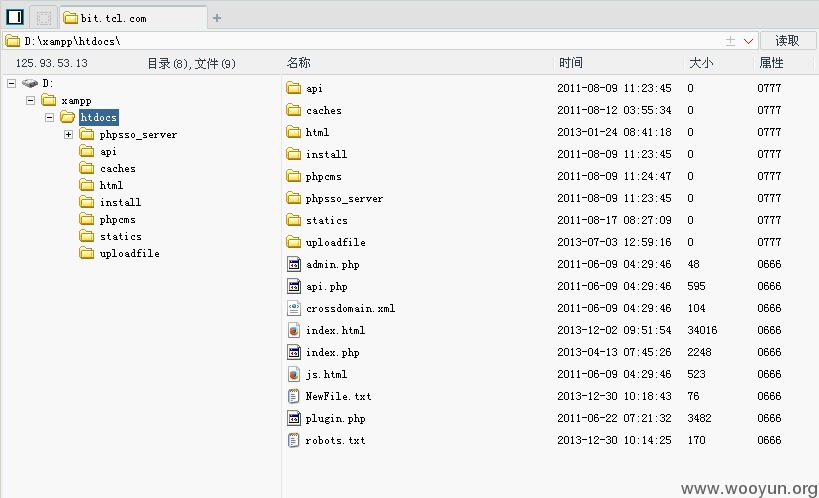Screen dimensions: 819x498
Task: Select the index.html file name
Action: 335,330
